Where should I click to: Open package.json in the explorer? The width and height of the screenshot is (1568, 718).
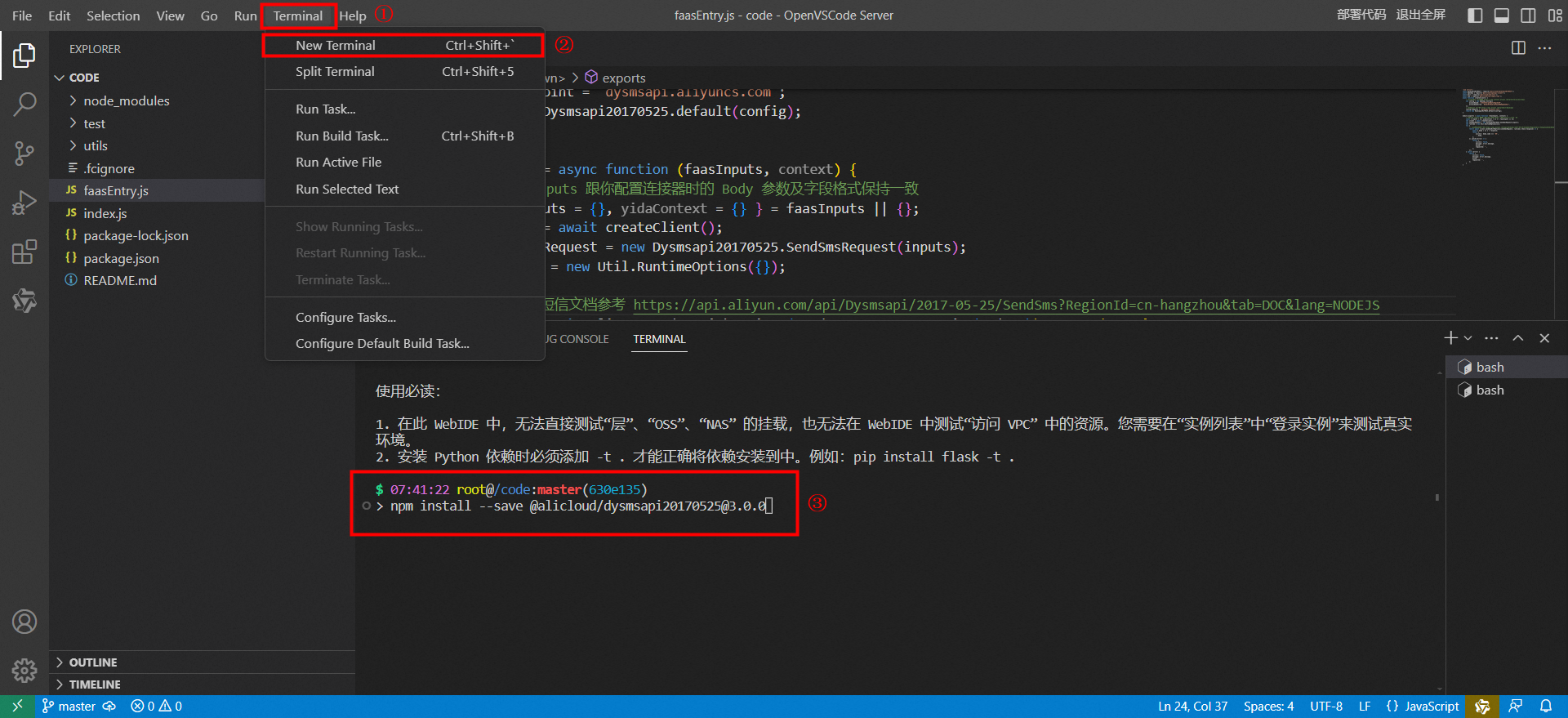(x=157, y=259)
